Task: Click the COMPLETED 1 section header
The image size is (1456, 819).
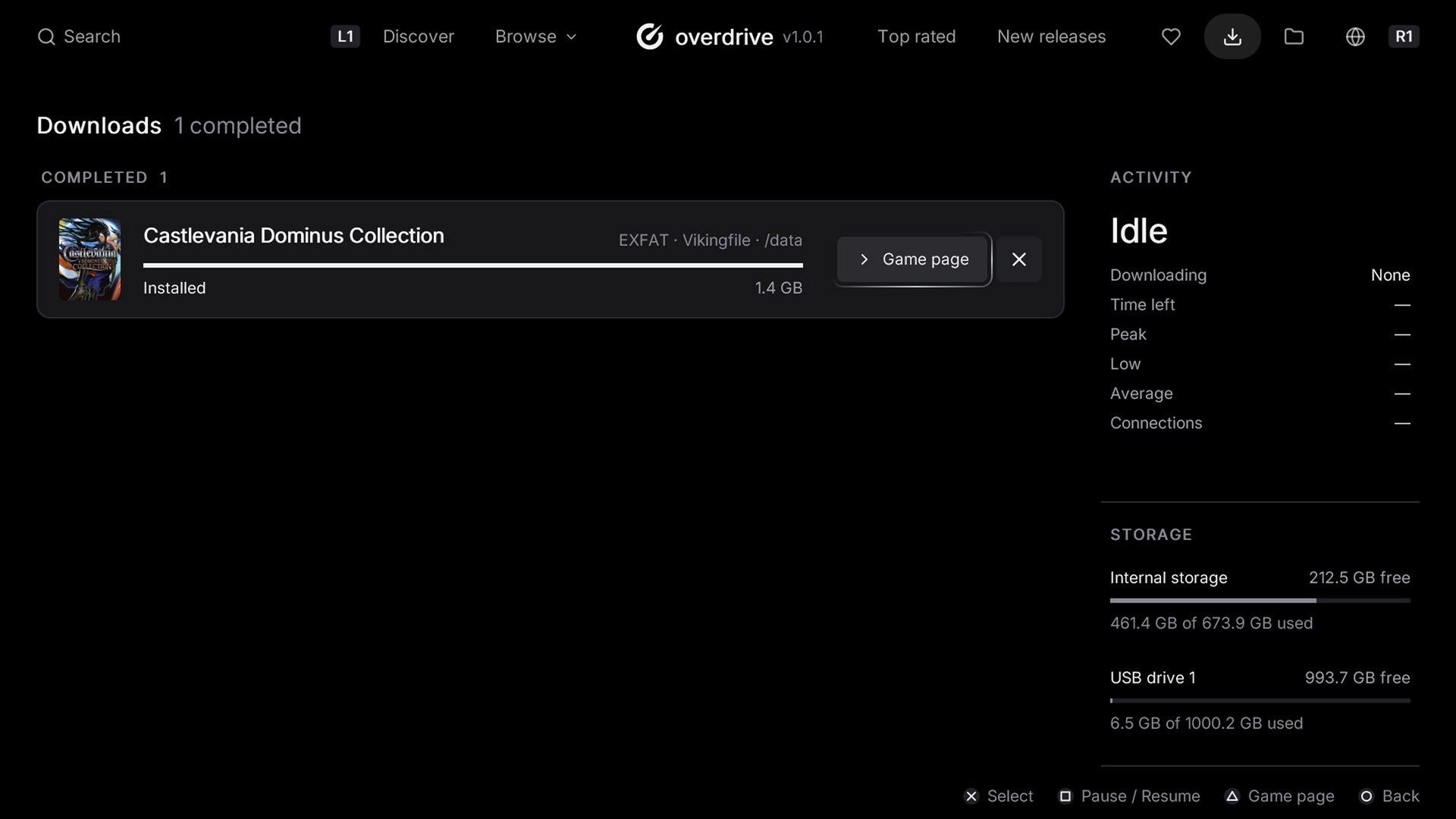Action: [x=104, y=177]
